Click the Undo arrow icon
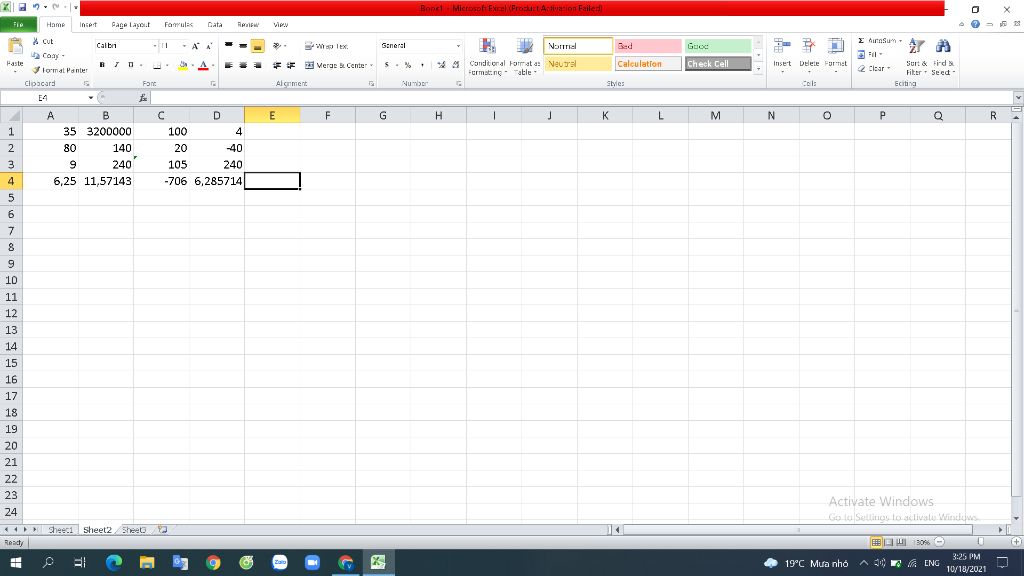 pyautogui.click(x=36, y=7)
